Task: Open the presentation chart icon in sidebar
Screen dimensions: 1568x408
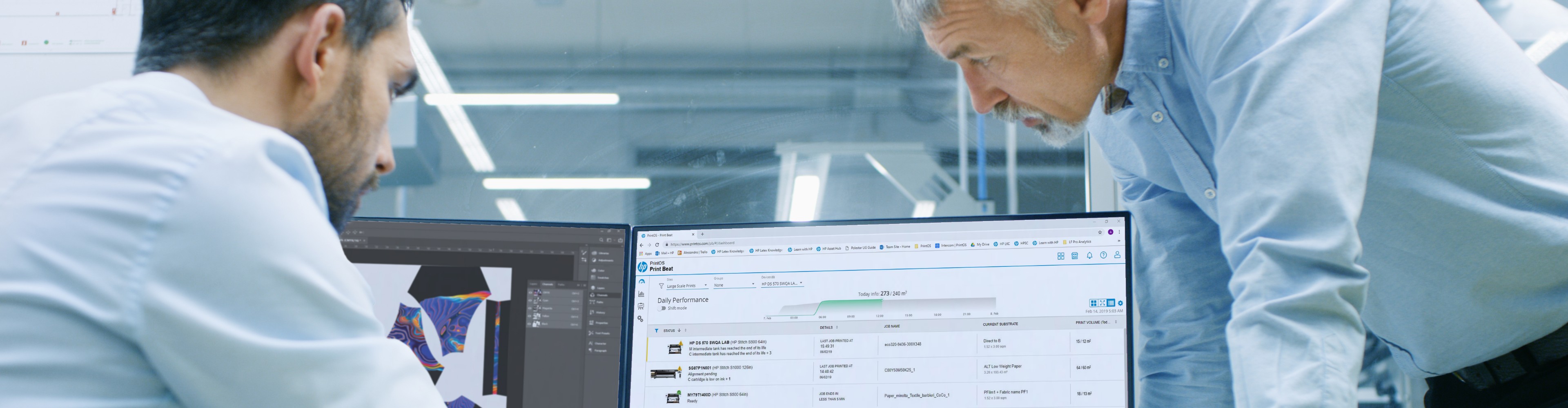Action: tap(641, 306)
